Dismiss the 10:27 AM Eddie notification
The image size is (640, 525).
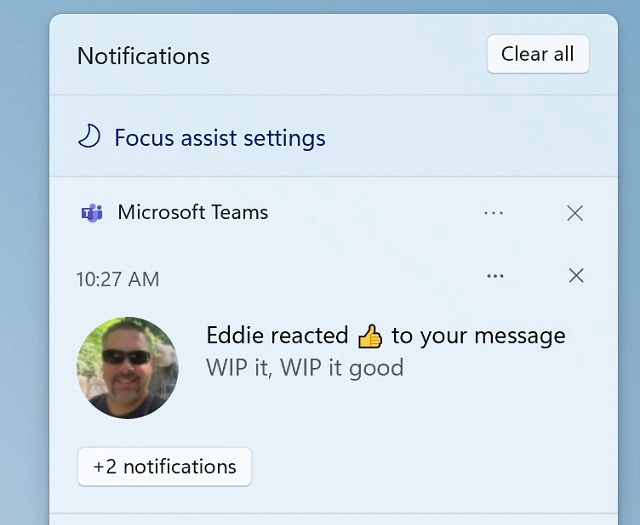coord(576,276)
